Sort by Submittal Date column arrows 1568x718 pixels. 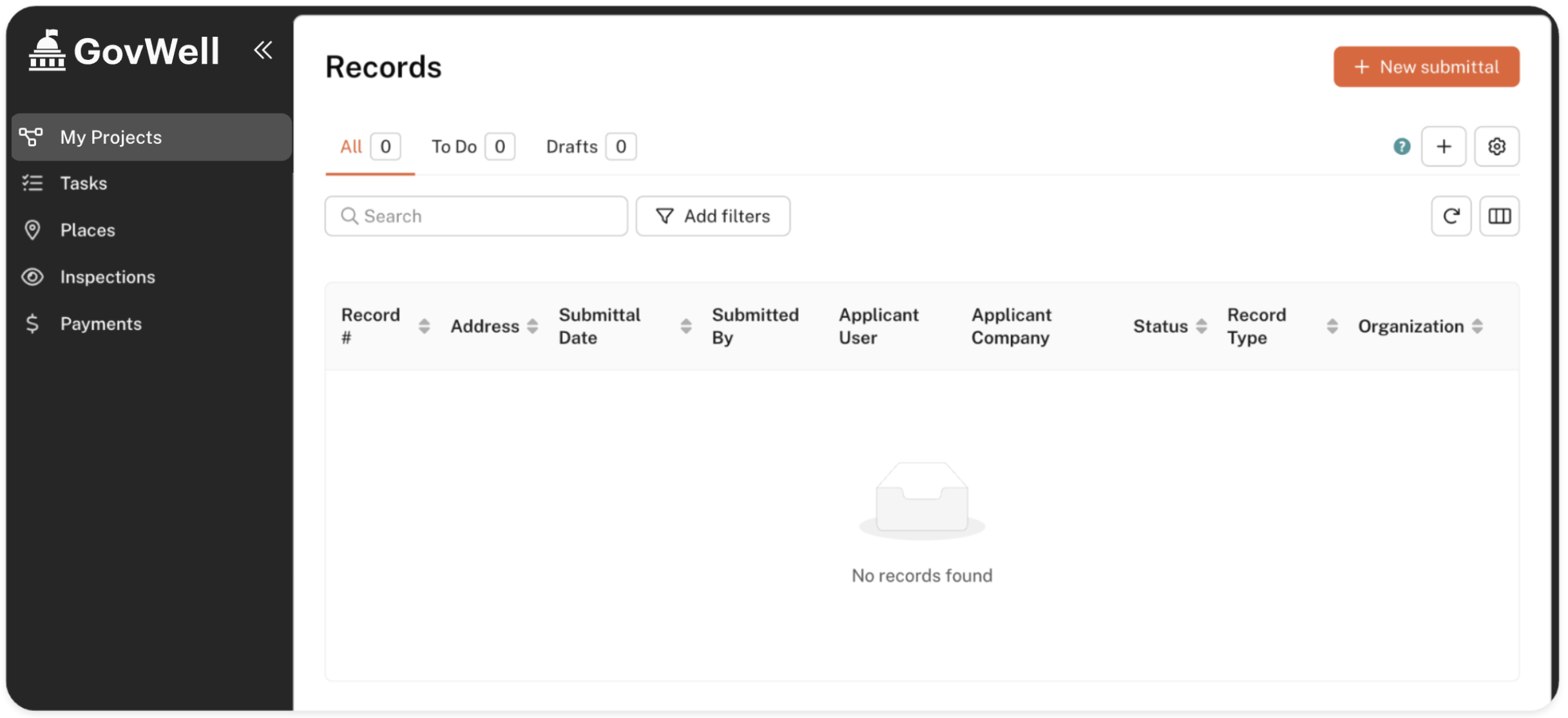click(685, 326)
